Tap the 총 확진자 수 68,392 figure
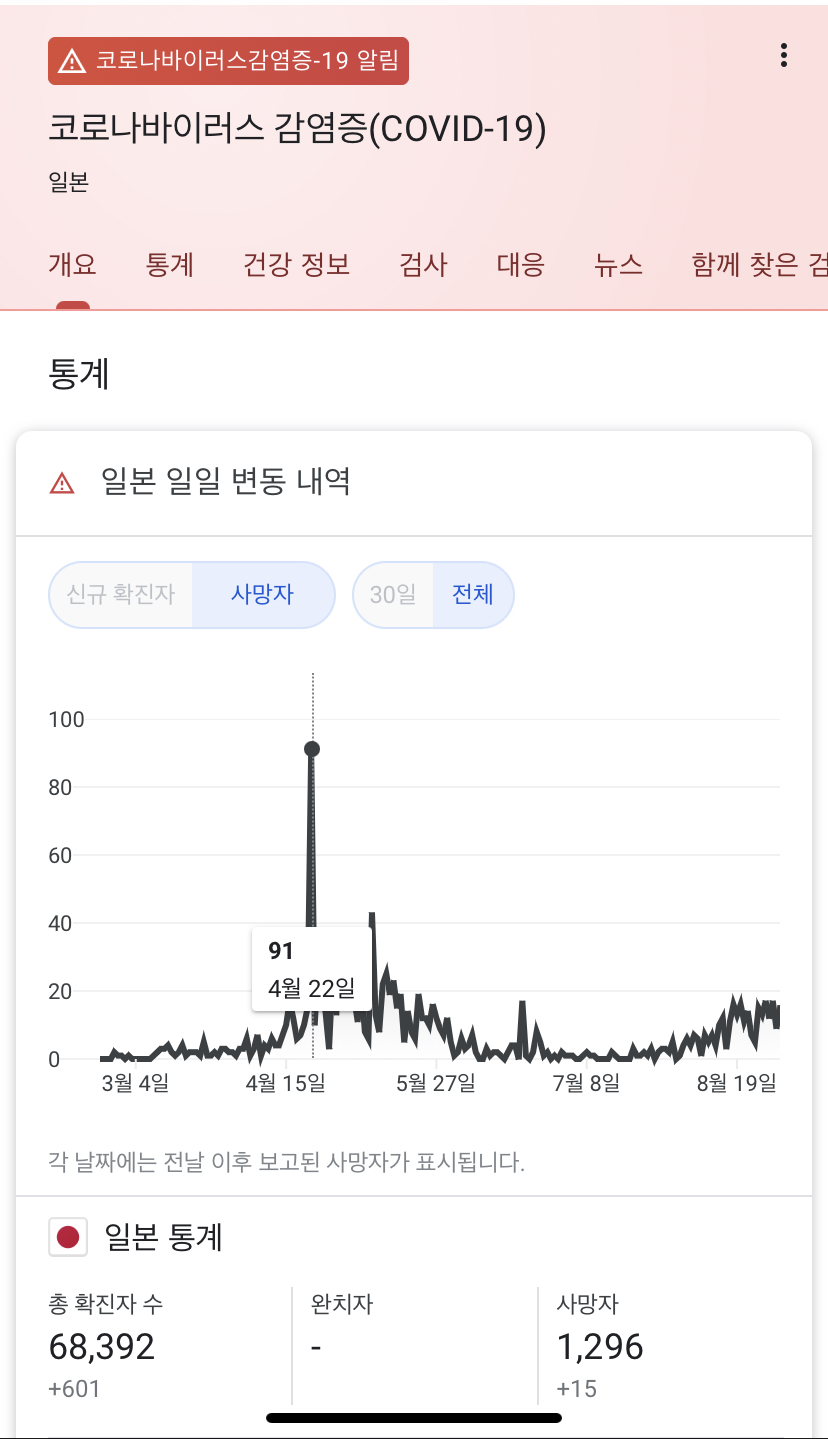The width and height of the screenshot is (828, 1439). 102,1347
